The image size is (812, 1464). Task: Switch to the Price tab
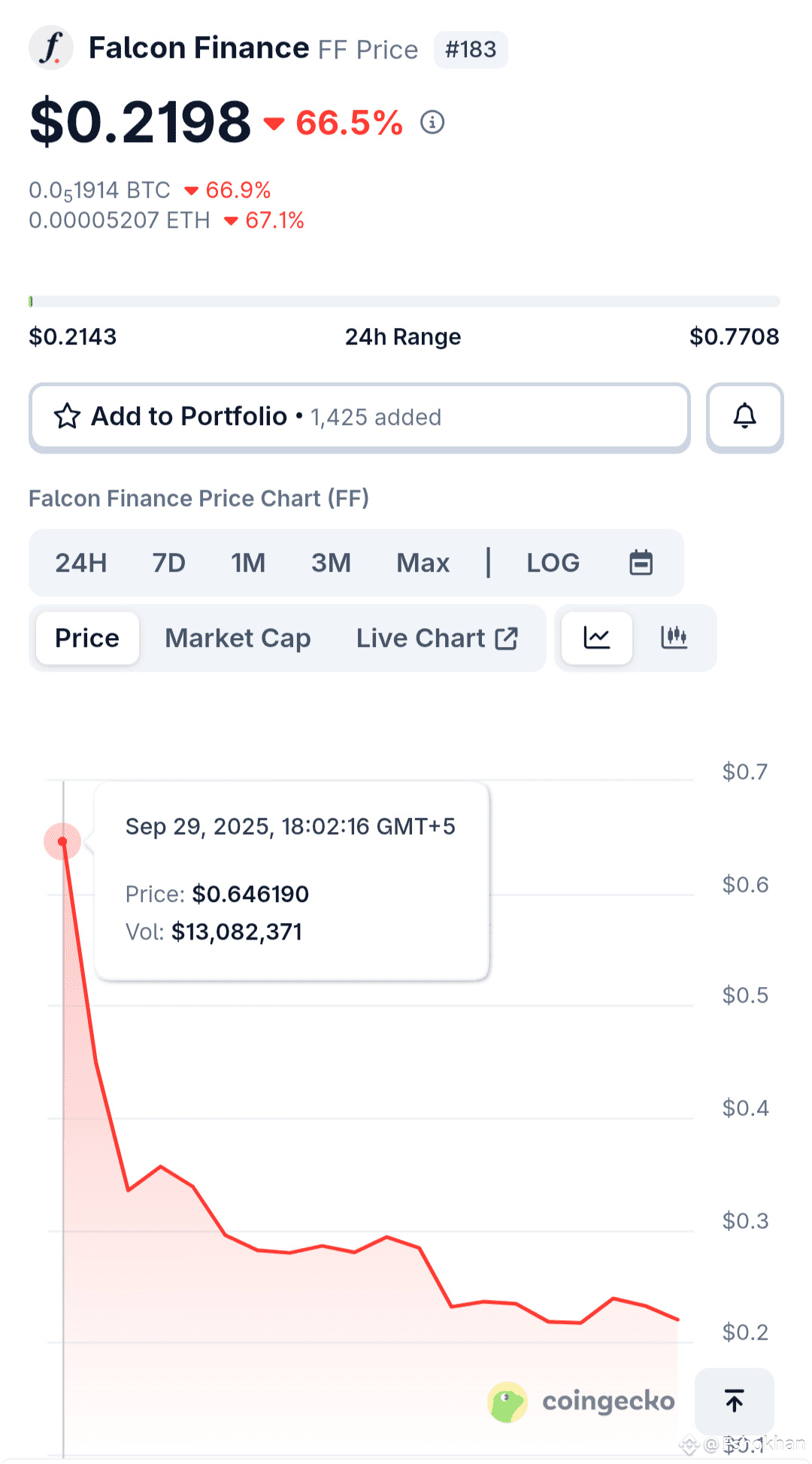(87, 638)
